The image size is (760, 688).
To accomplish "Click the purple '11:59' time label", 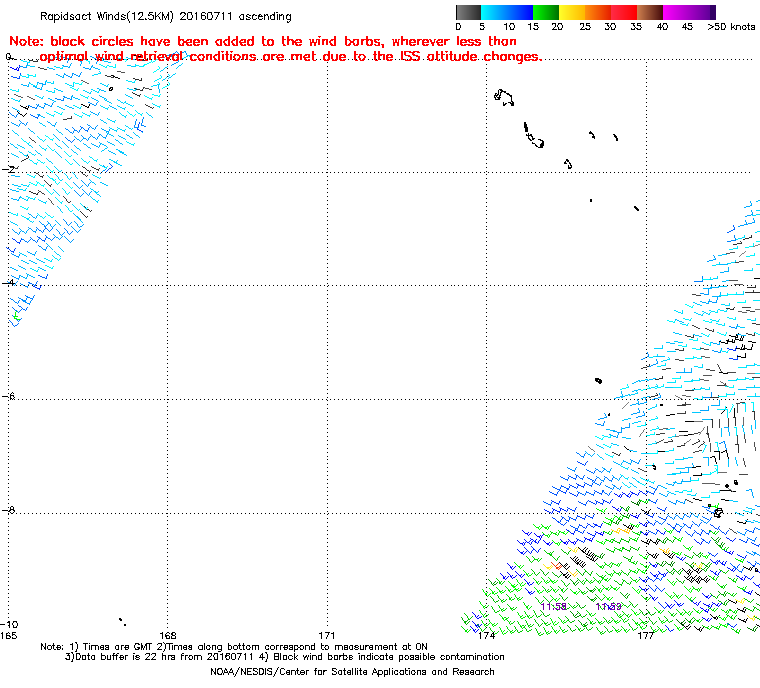I will click(608, 607).
